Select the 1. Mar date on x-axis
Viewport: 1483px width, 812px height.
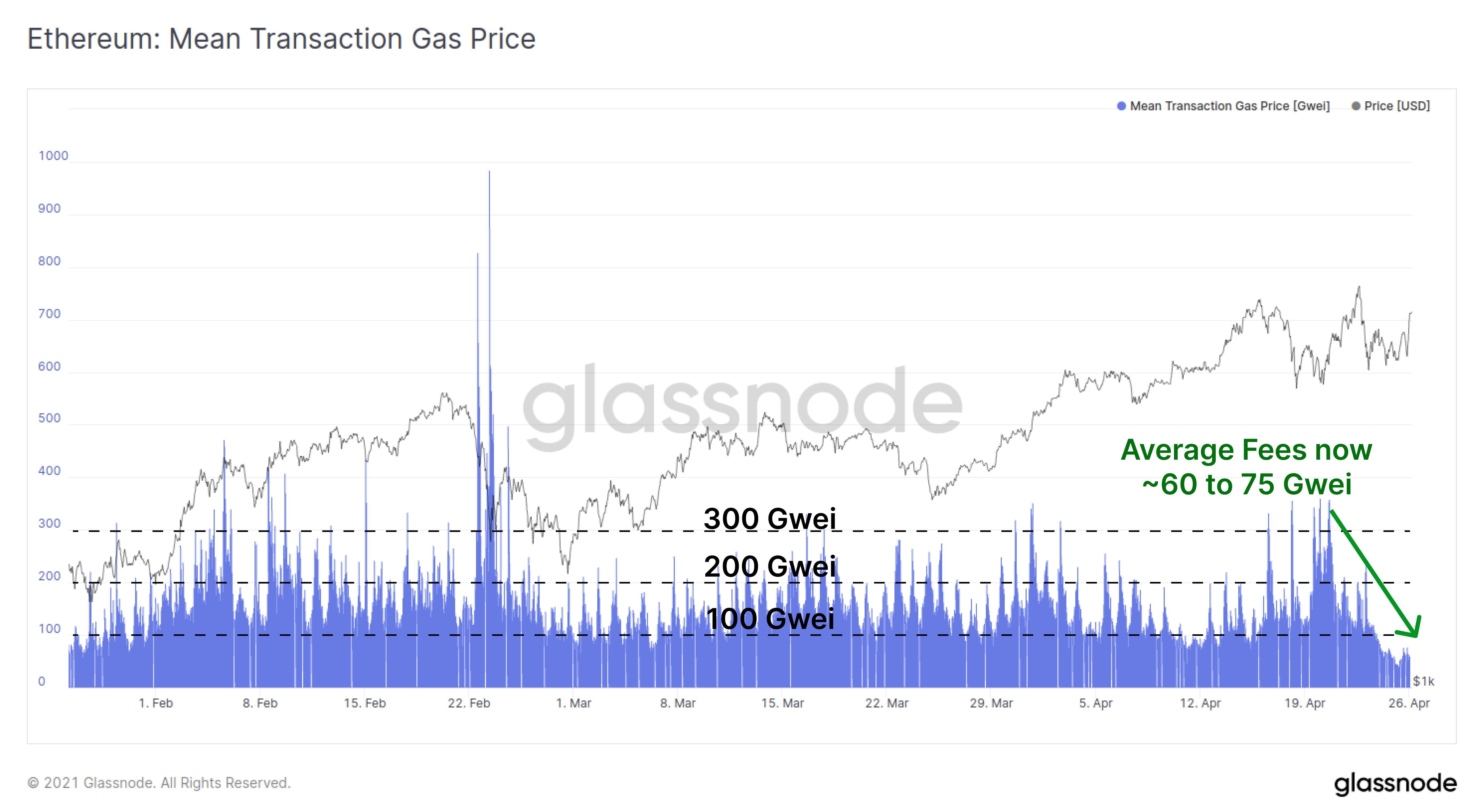point(573,703)
